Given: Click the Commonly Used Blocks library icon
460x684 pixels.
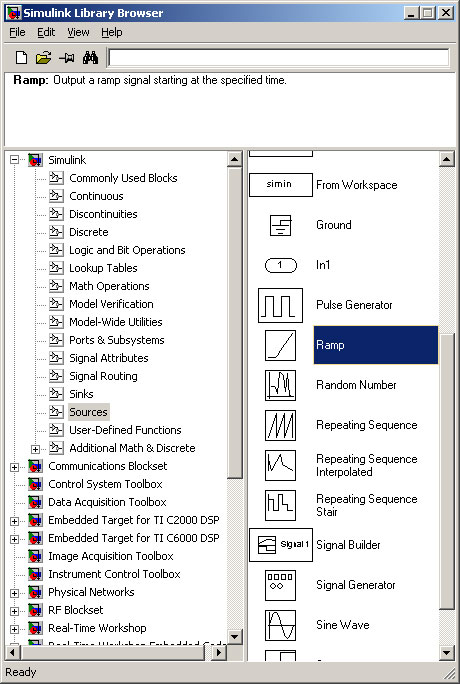Looking at the screenshot, I should [56, 178].
